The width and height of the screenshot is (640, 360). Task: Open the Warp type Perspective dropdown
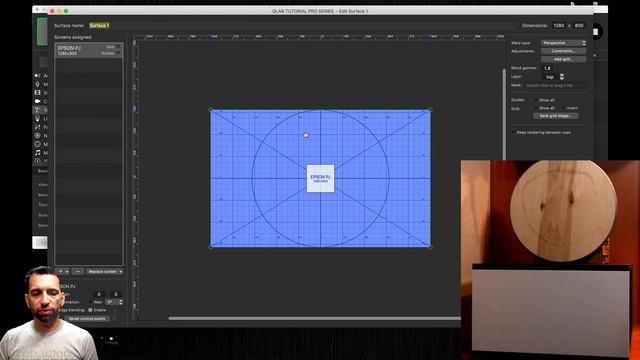pos(564,43)
